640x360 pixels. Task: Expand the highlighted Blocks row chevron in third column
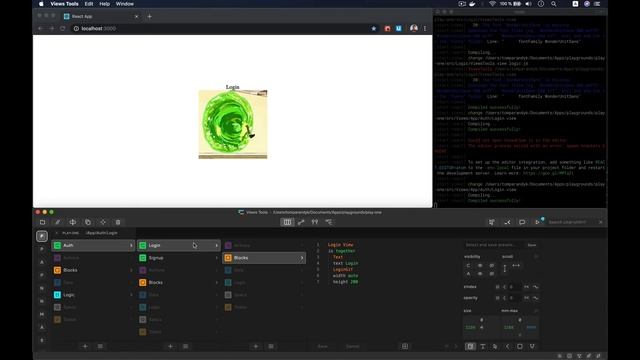tap(302, 258)
